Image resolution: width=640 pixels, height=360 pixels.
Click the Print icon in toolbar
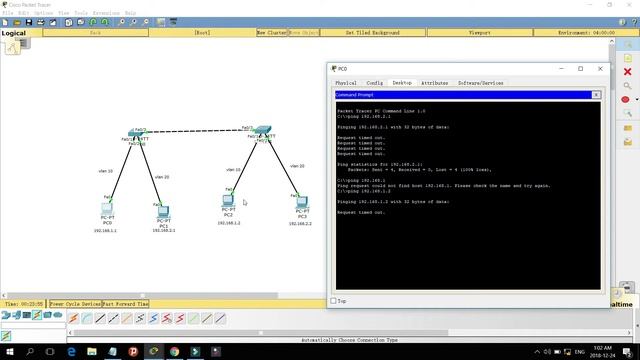[x=41, y=22]
